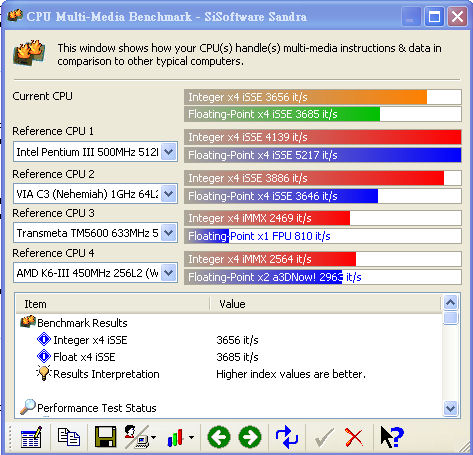Save results with the floppy disk icon
Screen dimensions: 473x455
106,437
